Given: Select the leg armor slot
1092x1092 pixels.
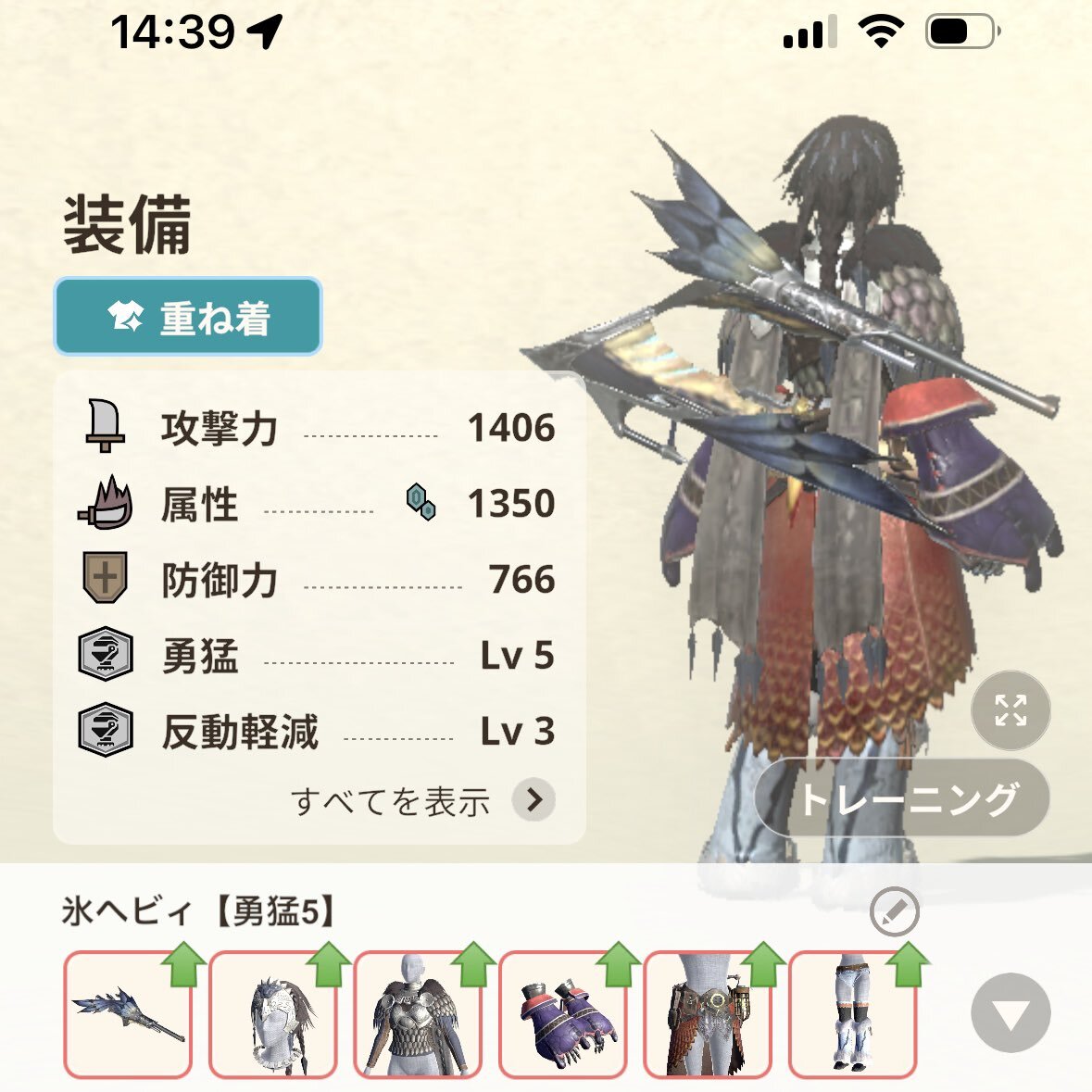Looking at the screenshot, I should pyautogui.click(x=852, y=1014).
